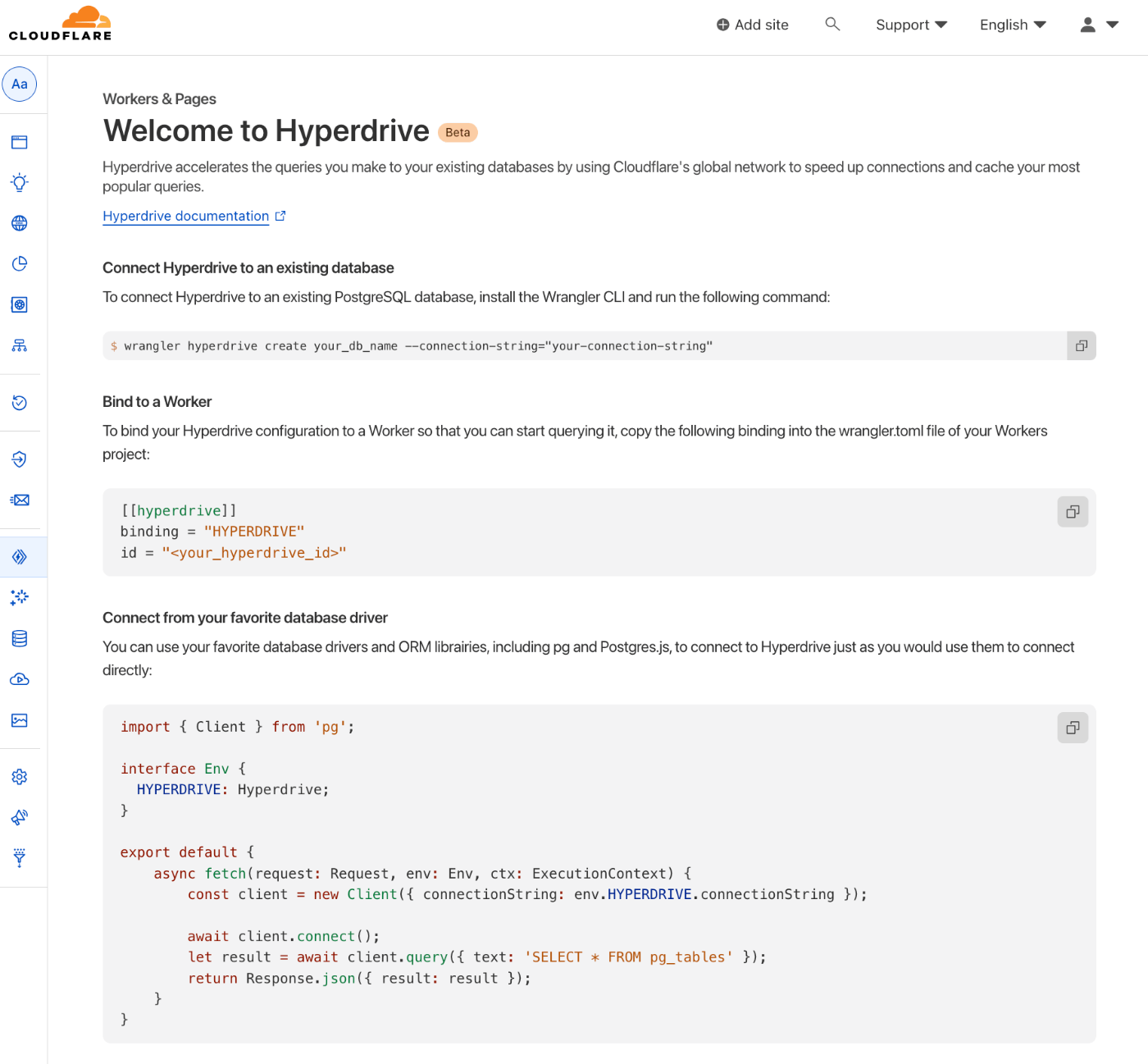Open Domain Registration via www globe icon

(x=20, y=223)
